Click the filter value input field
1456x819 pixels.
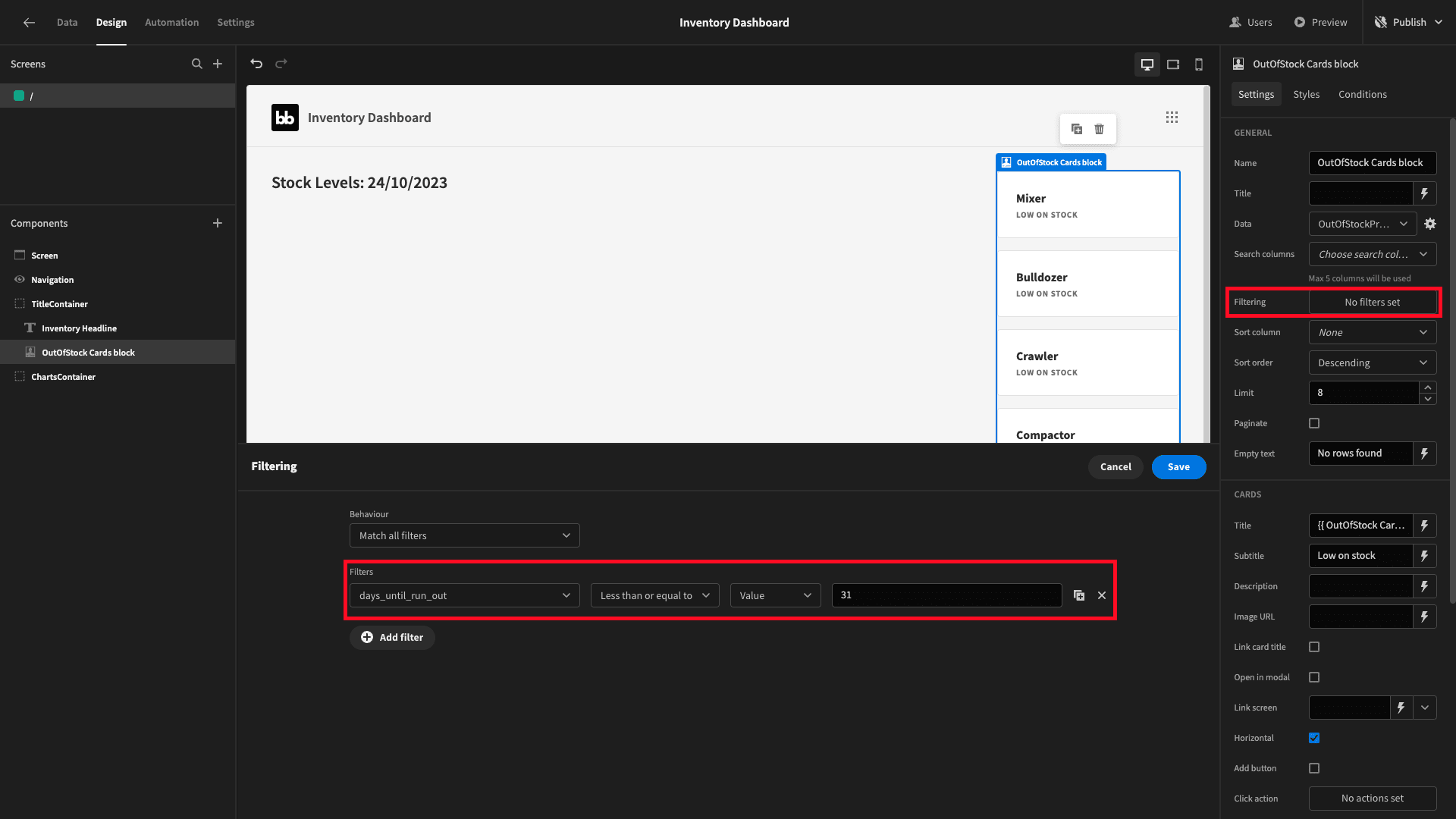(946, 595)
